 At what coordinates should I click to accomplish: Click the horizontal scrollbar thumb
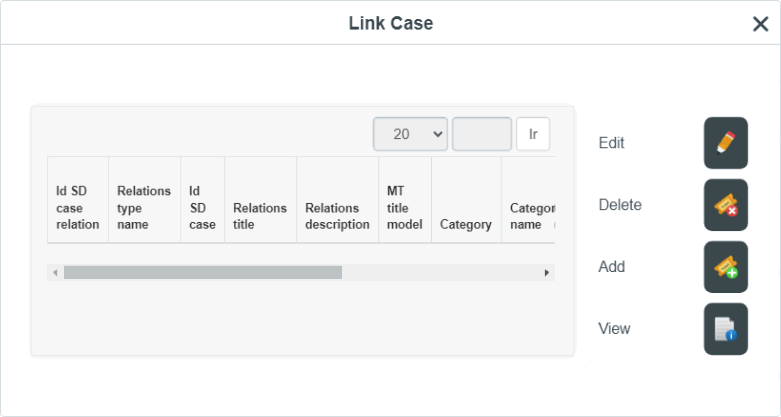coord(203,273)
